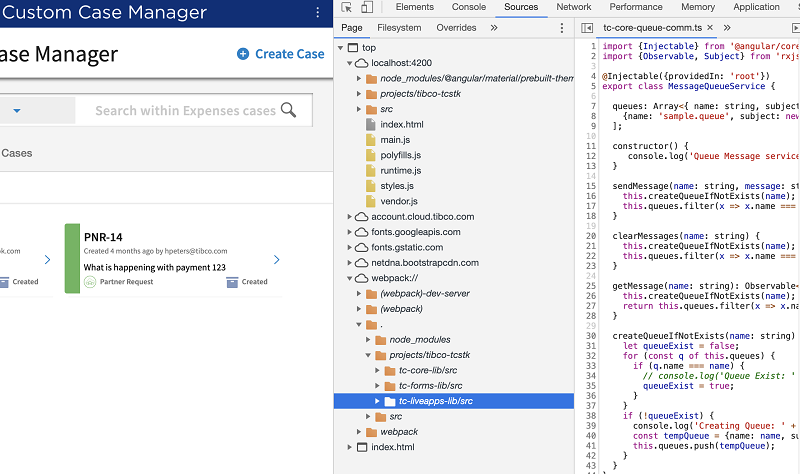This screenshot has height=474, width=800.
Task: Expand the bottom index.html frame
Action: 349,447
